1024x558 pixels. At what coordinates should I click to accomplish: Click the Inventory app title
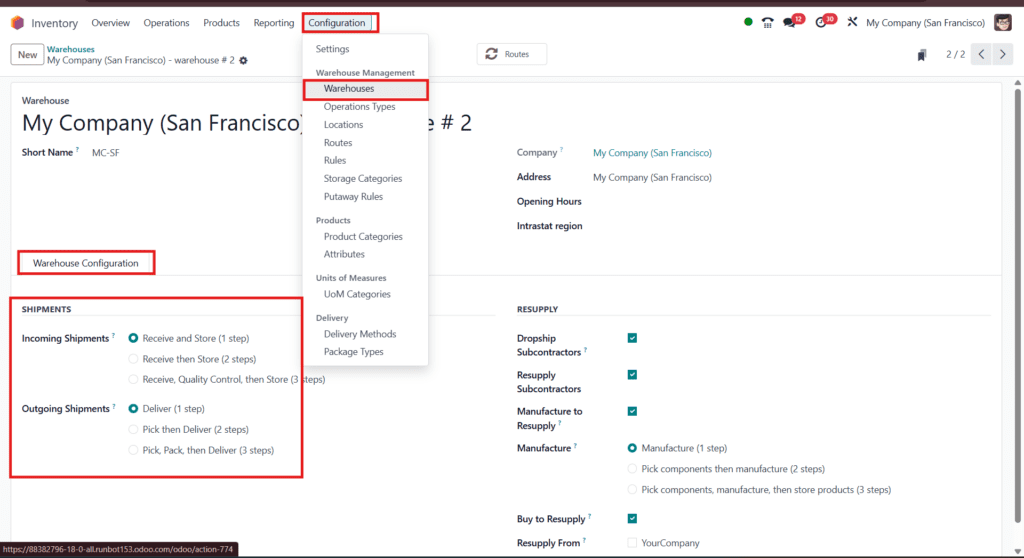tap(54, 23)
